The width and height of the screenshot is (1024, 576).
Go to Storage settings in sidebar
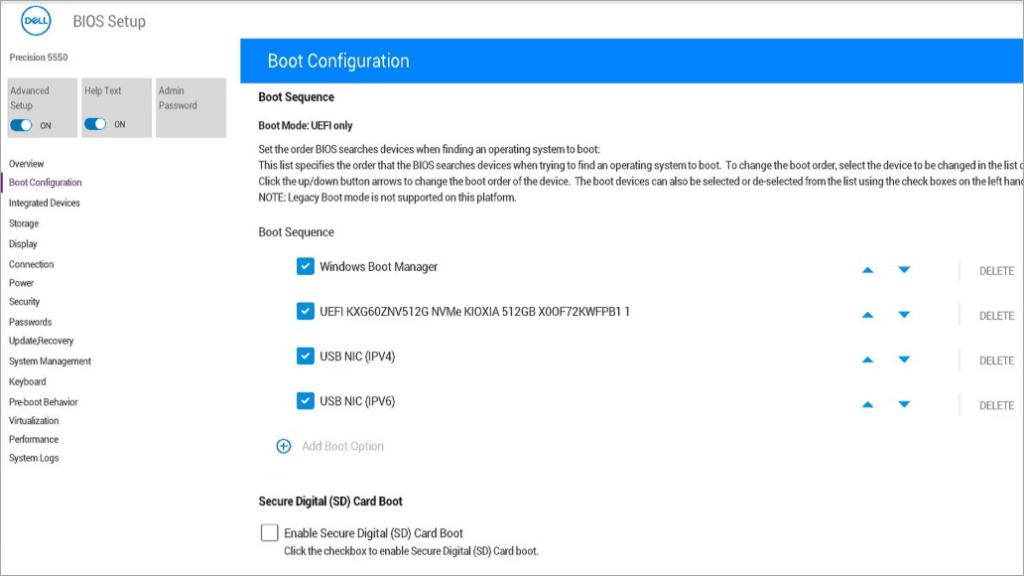point(24,224)
